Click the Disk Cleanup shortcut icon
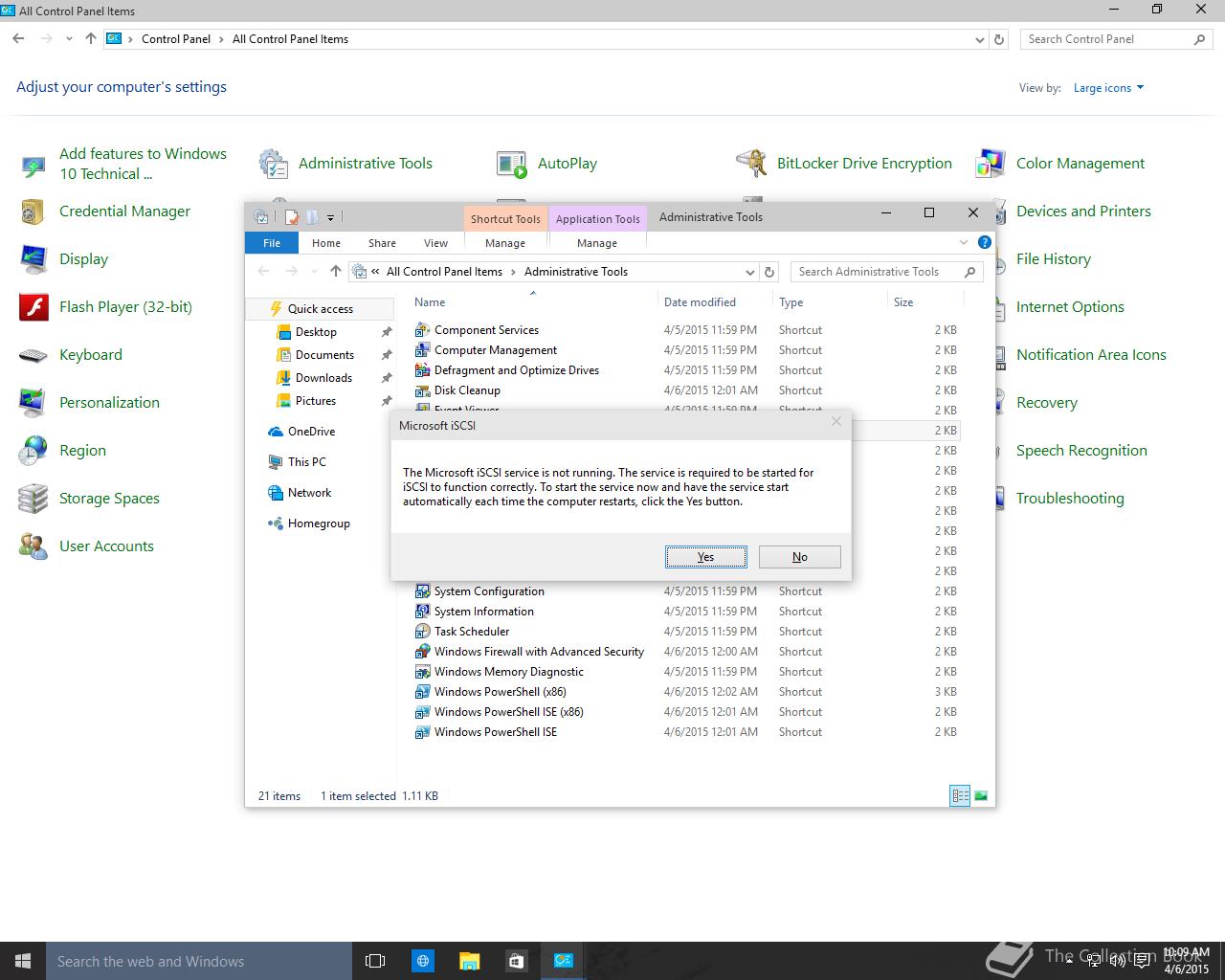This screenshot has width=1225, height=980. 422,390
